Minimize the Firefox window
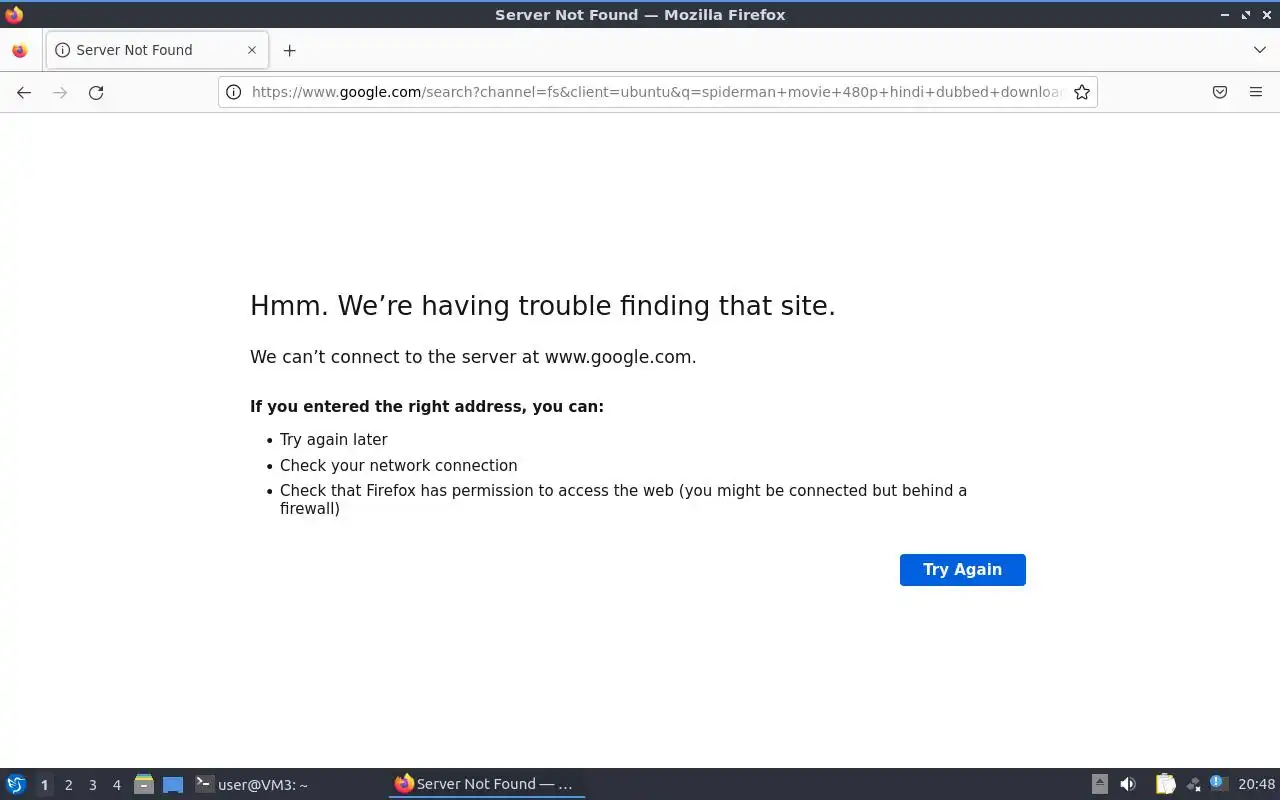The height and width of the screenshot is (800, 1280). (x=1225, y=15)
